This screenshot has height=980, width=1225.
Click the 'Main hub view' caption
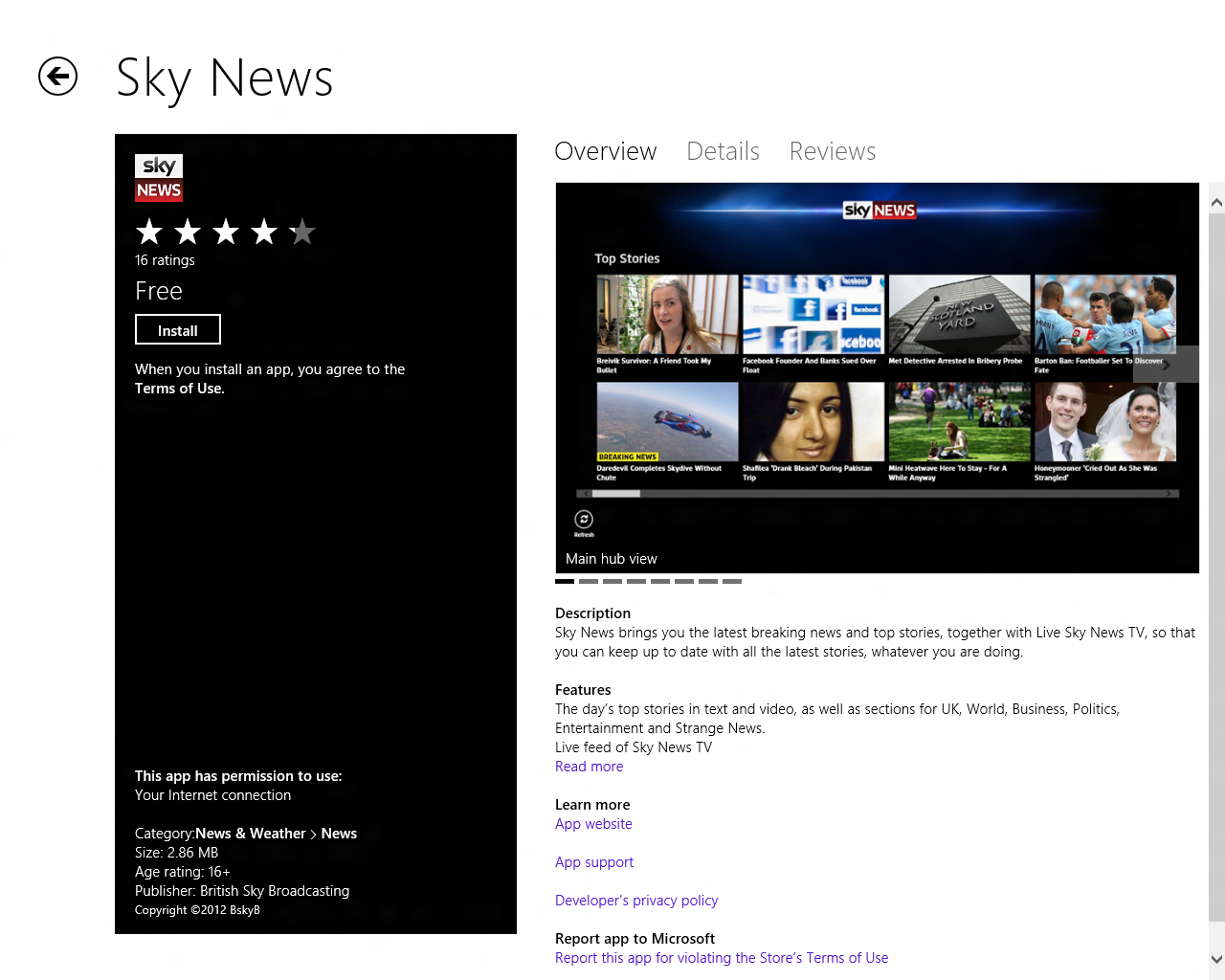coord(612,559)
